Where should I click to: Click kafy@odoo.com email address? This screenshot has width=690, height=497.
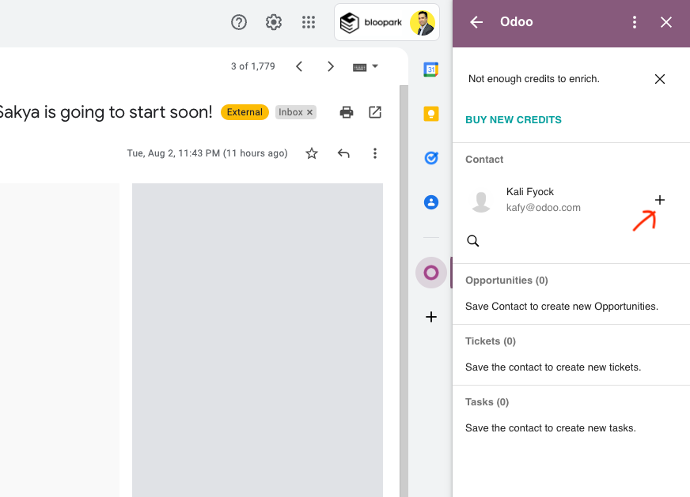(543, 208)
